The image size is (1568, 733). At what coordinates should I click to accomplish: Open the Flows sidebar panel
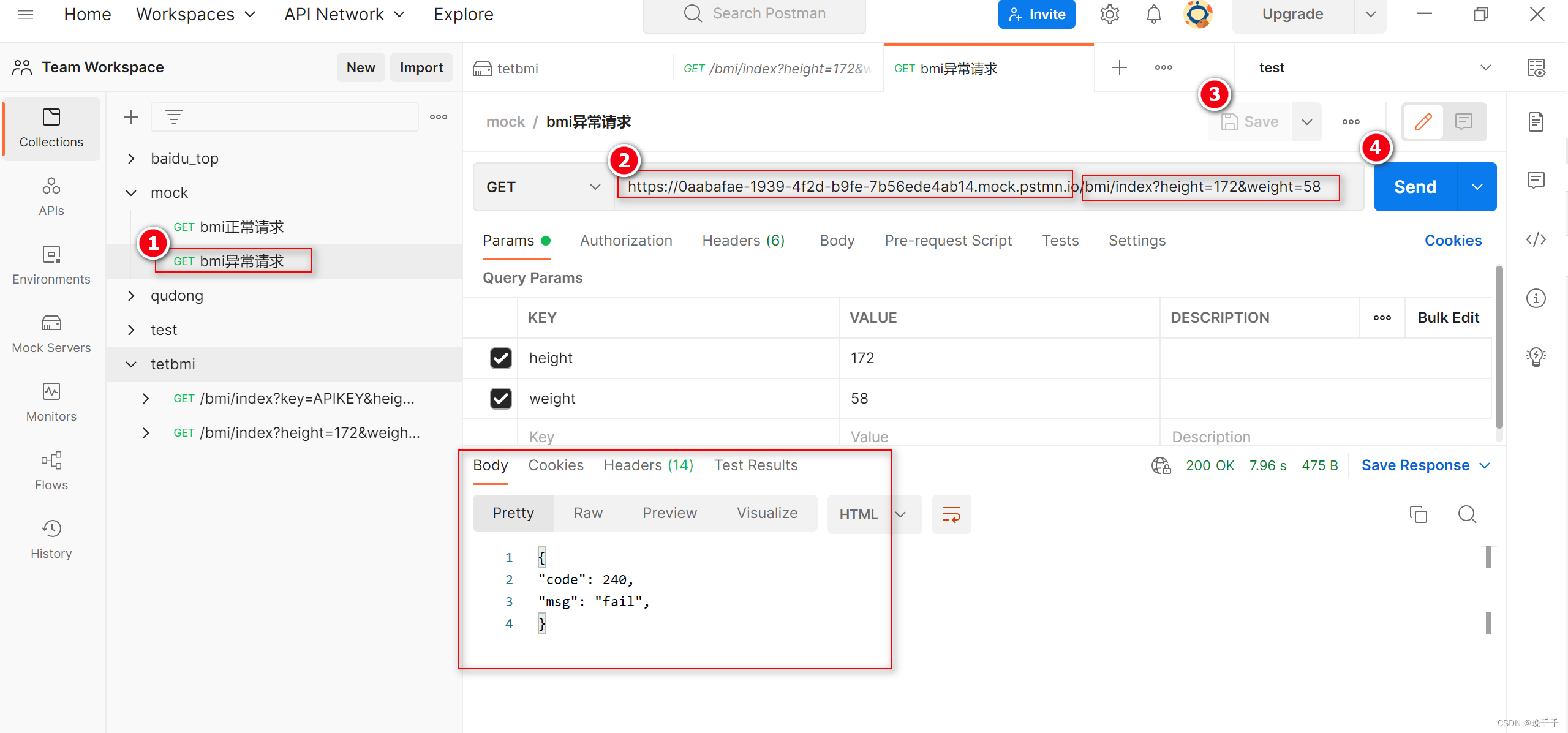(51, 472)
